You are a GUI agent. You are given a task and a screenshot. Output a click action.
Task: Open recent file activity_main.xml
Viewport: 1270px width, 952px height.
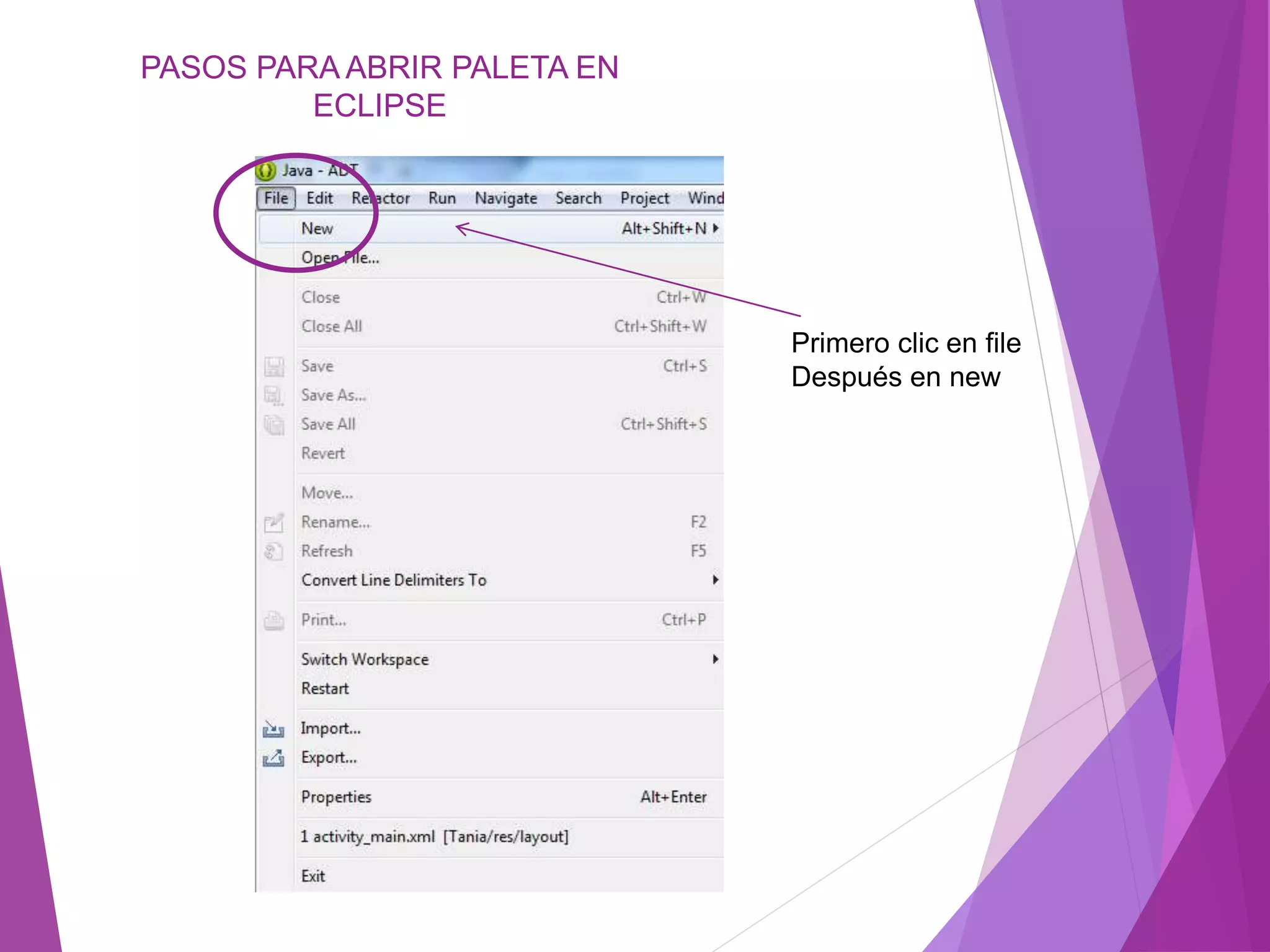pyautogui.click(x=491, y=837)
